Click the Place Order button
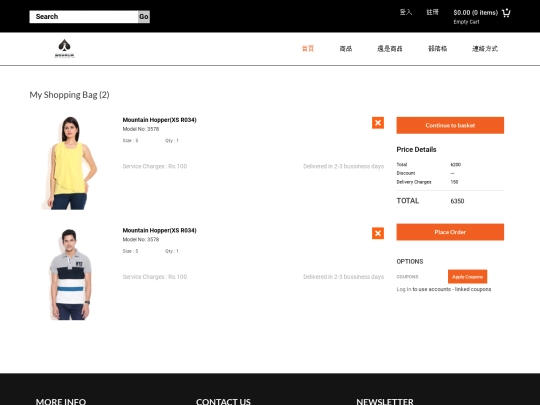This screenshot has width=540, height=405. pyautogui.click(x=450, y=232)
